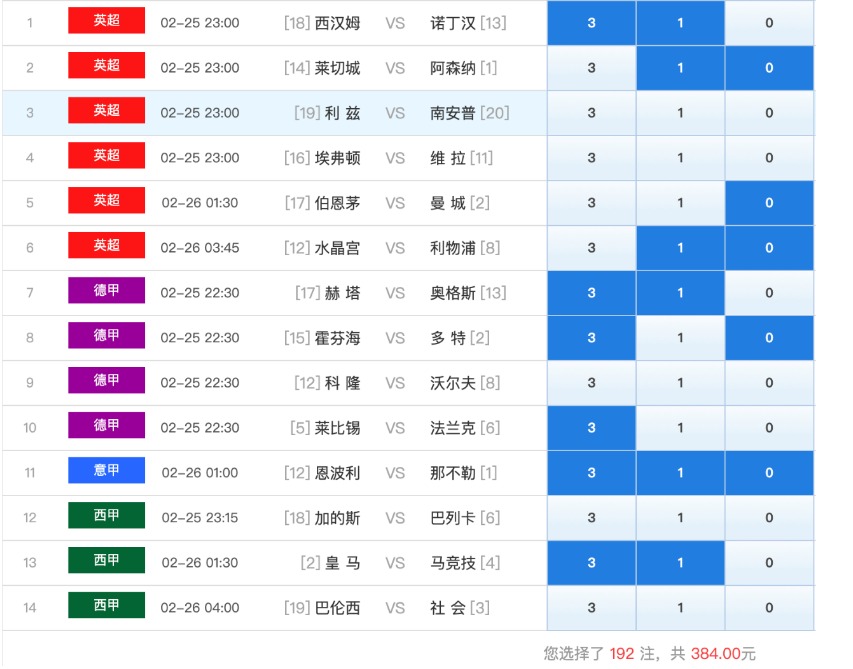Click the 02-26 04:00 kickoff time
The height and width of the screenshot is (669, 853).
(x=200, y=608)
